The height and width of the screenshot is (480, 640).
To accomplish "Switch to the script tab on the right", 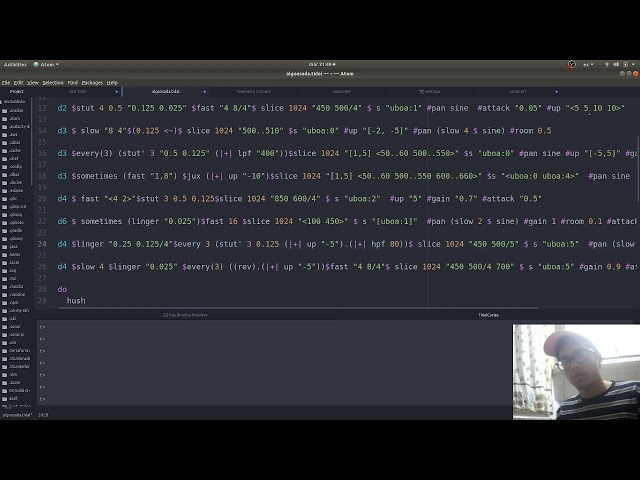I will coord(518,91).
